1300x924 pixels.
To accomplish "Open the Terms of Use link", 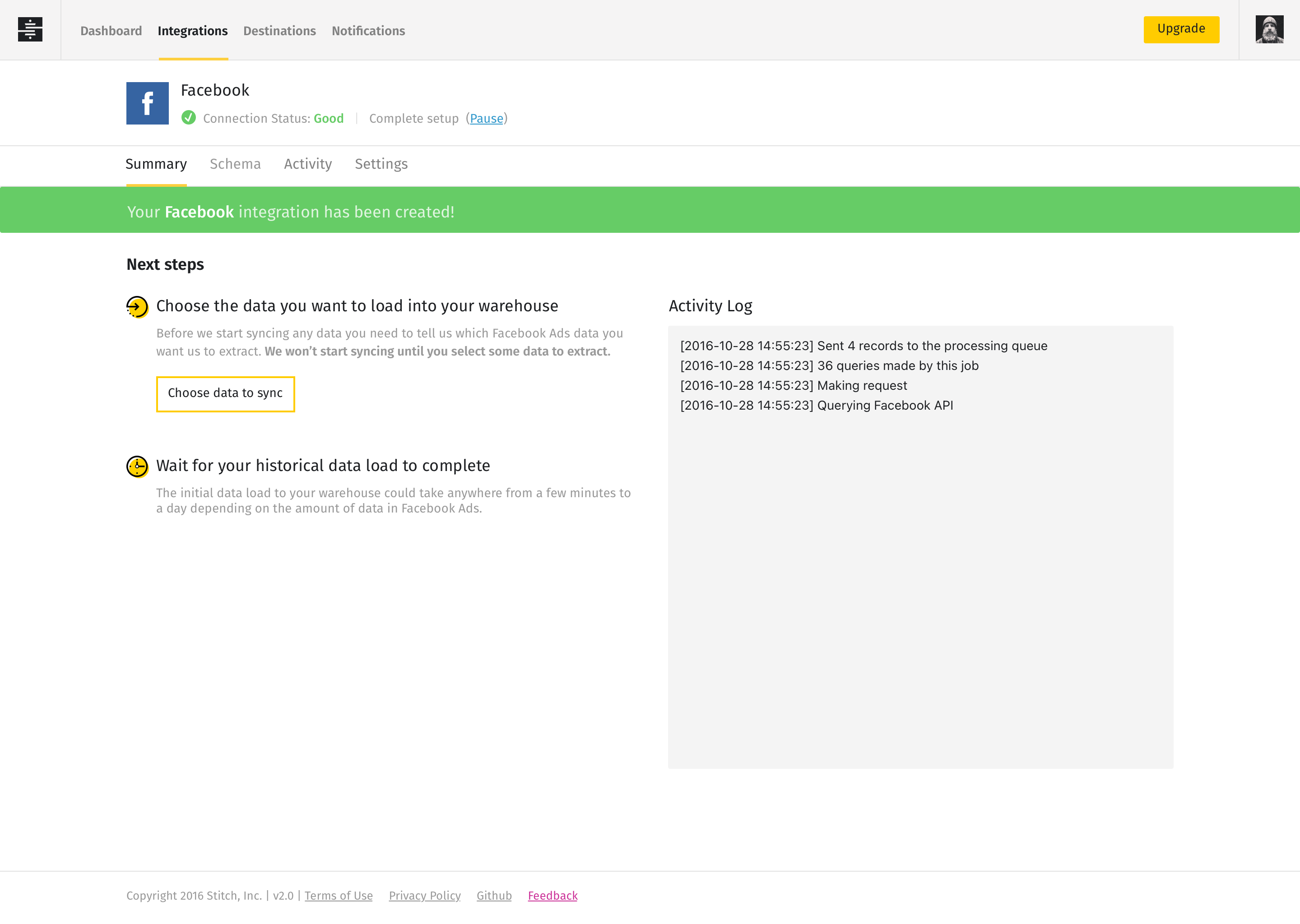I will (x=339, y=895).
